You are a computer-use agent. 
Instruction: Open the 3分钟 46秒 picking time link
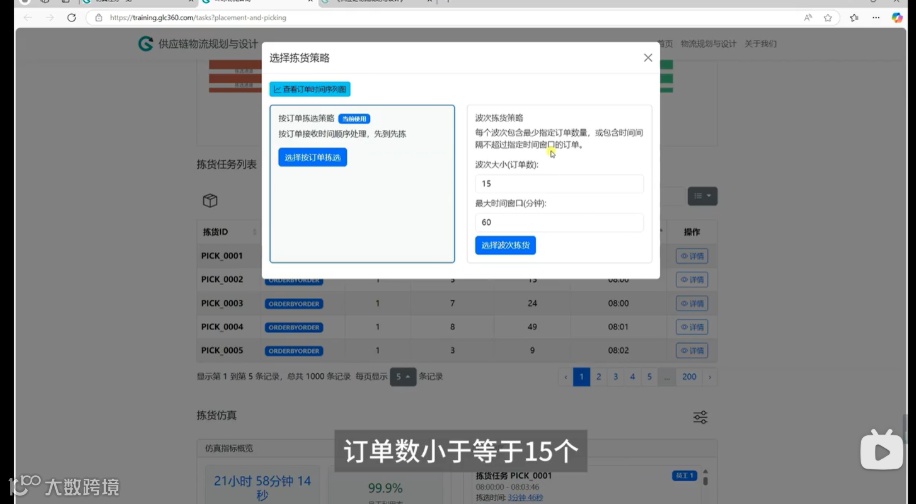tap(525, 498)
